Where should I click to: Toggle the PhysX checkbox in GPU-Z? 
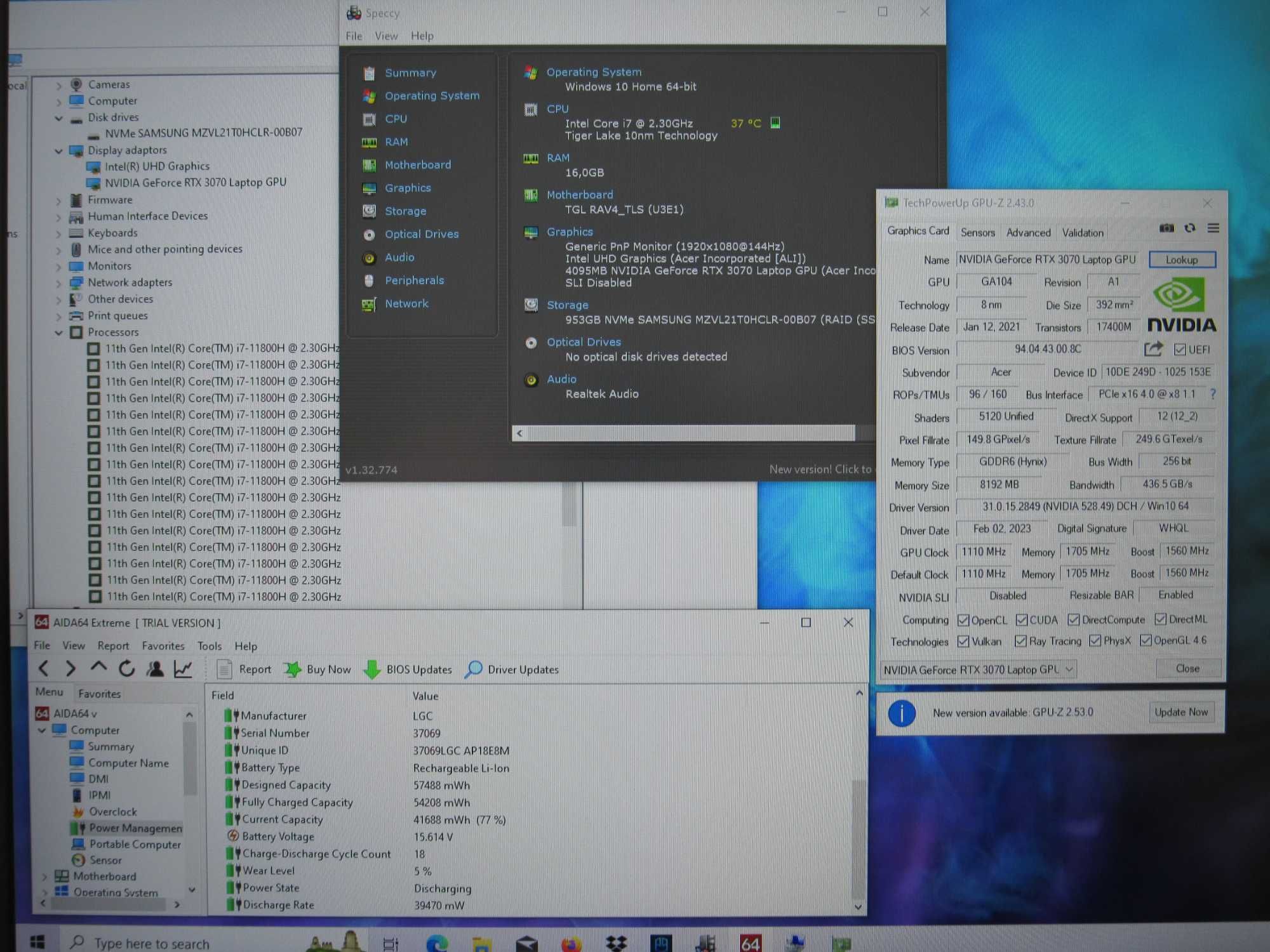(x=1095, y=640)
